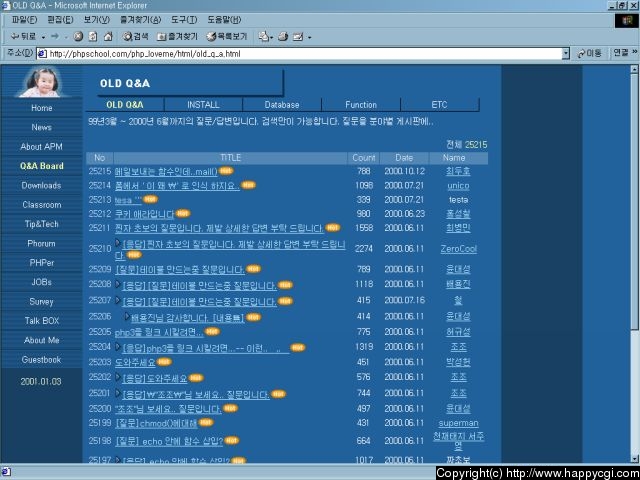Viewport: 640px width, 480px height.
Task: Open the 도움말(H) menu
Action: [x=224, y=20]
